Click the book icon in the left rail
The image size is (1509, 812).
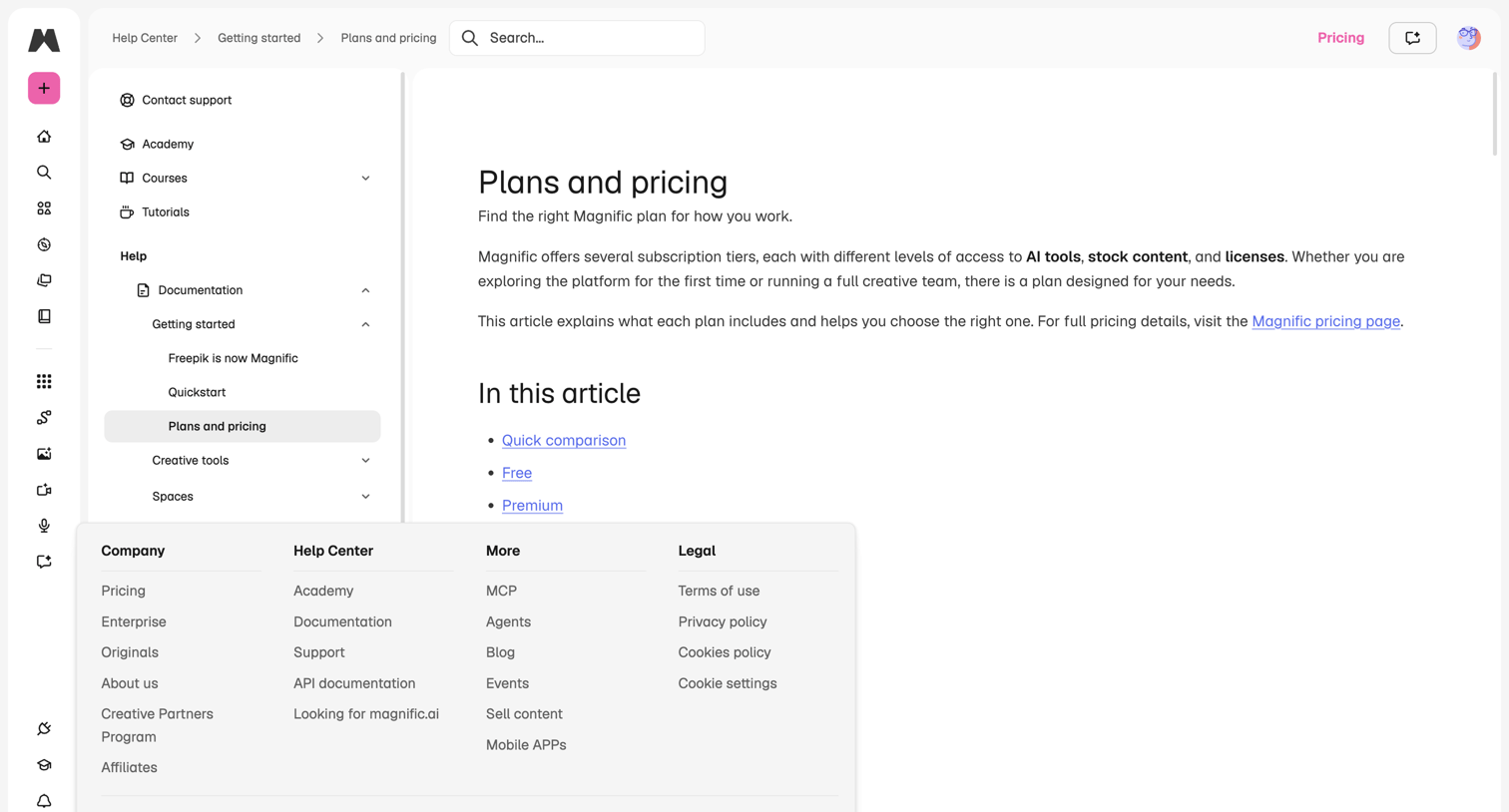click(x=44, y=316)
